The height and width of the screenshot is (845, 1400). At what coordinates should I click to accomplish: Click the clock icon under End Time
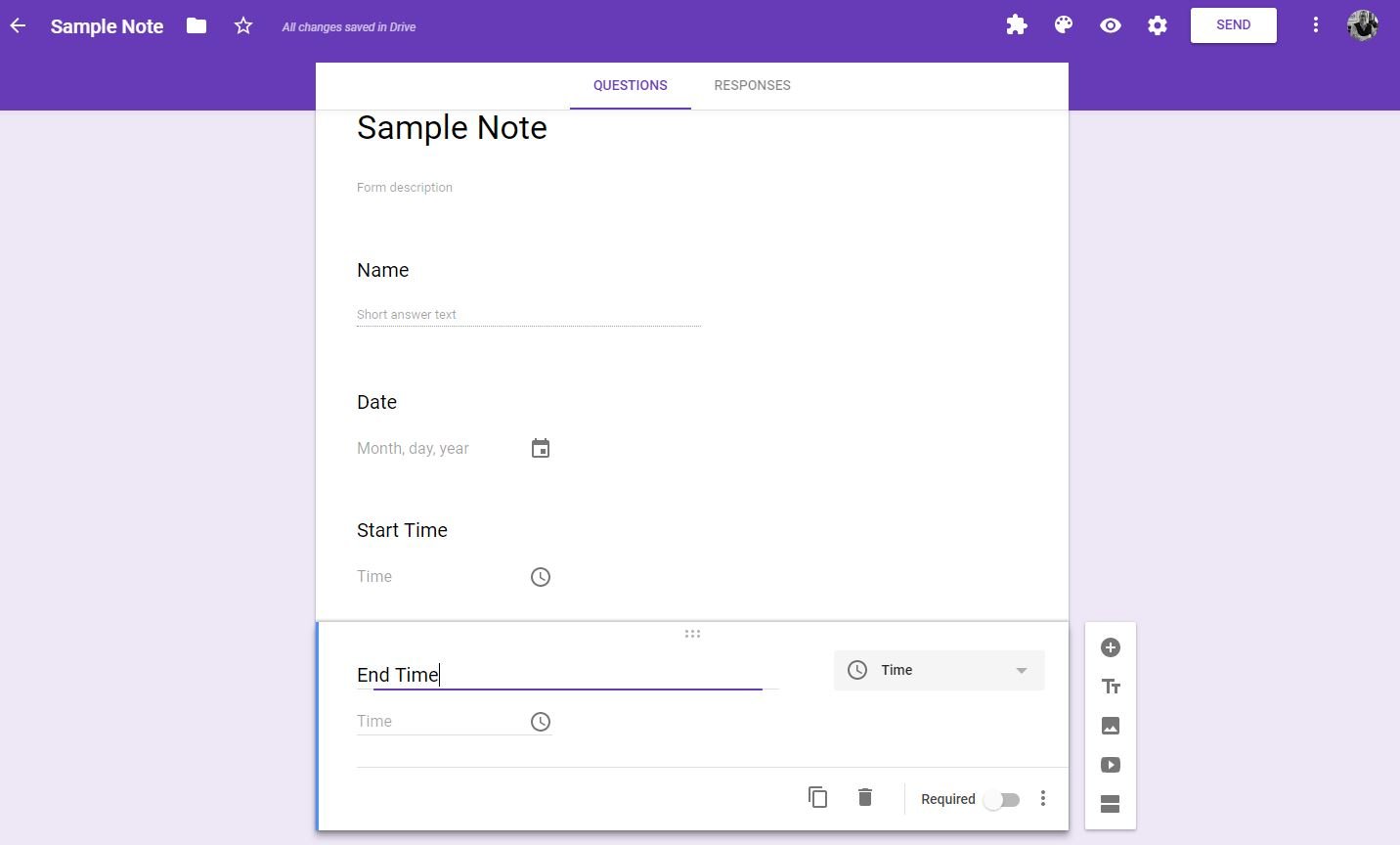[541, 722]
